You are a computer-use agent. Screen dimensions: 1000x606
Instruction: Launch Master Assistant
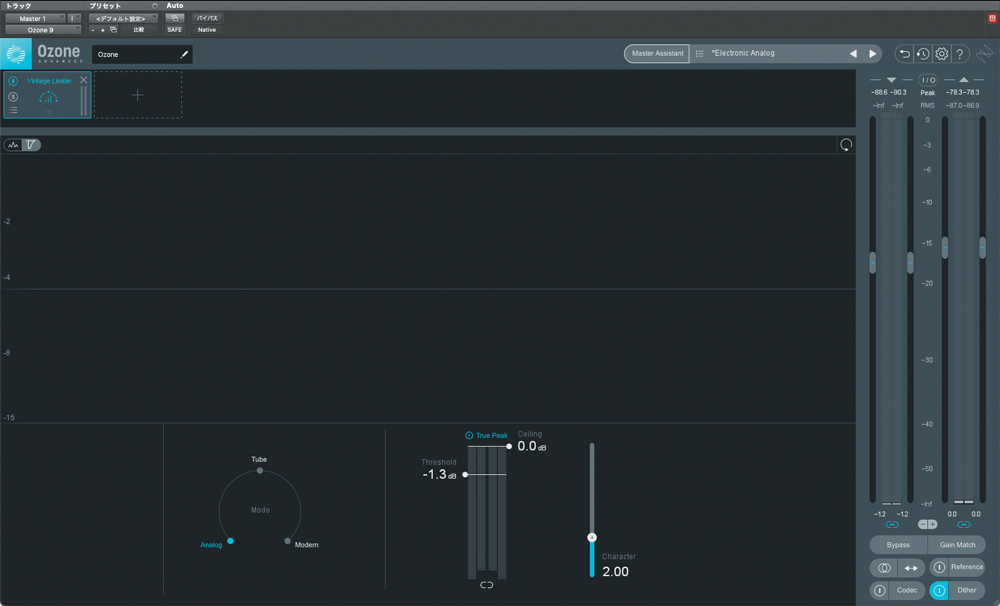(657, 54)
